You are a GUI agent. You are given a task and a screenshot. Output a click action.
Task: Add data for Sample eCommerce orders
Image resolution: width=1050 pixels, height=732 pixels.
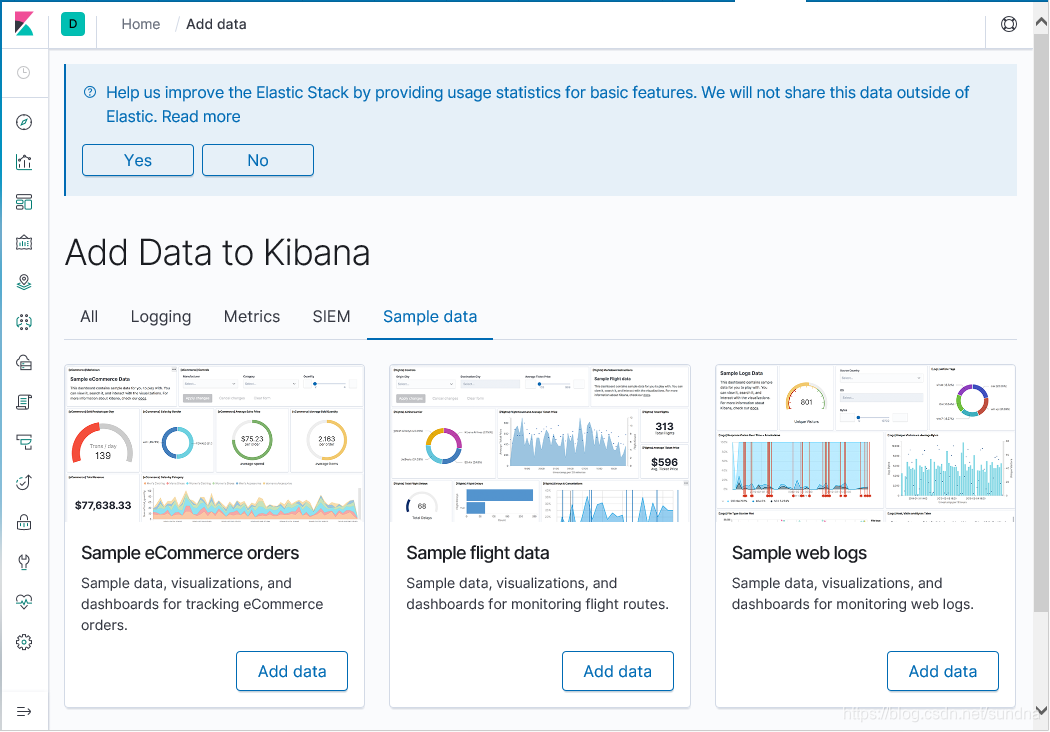pyautogui.click(x=292, y=671)
